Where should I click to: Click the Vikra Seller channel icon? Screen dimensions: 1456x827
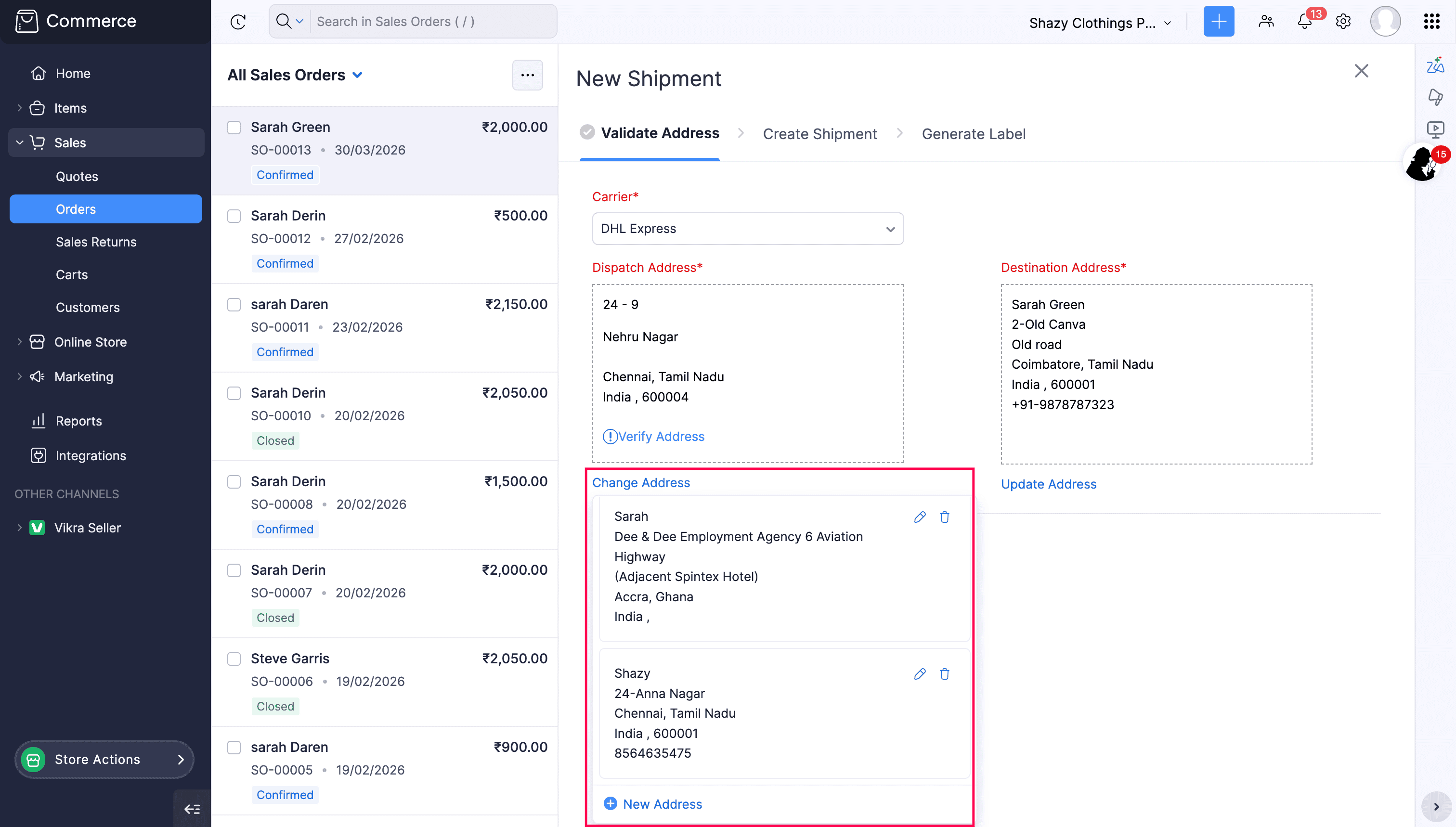[x=37, y=528]
